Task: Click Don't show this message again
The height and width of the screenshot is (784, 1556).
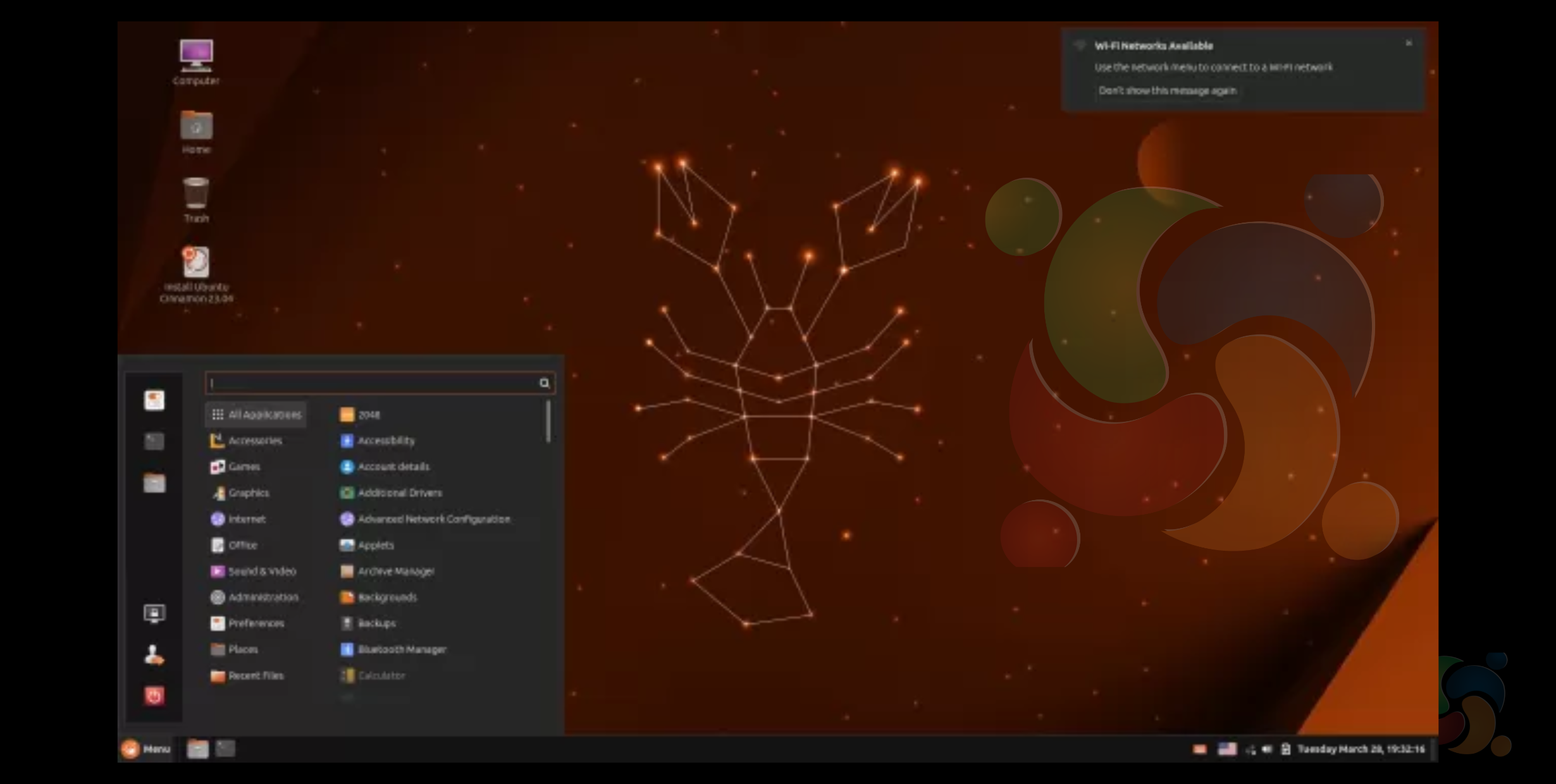Action: [1167, 90]
